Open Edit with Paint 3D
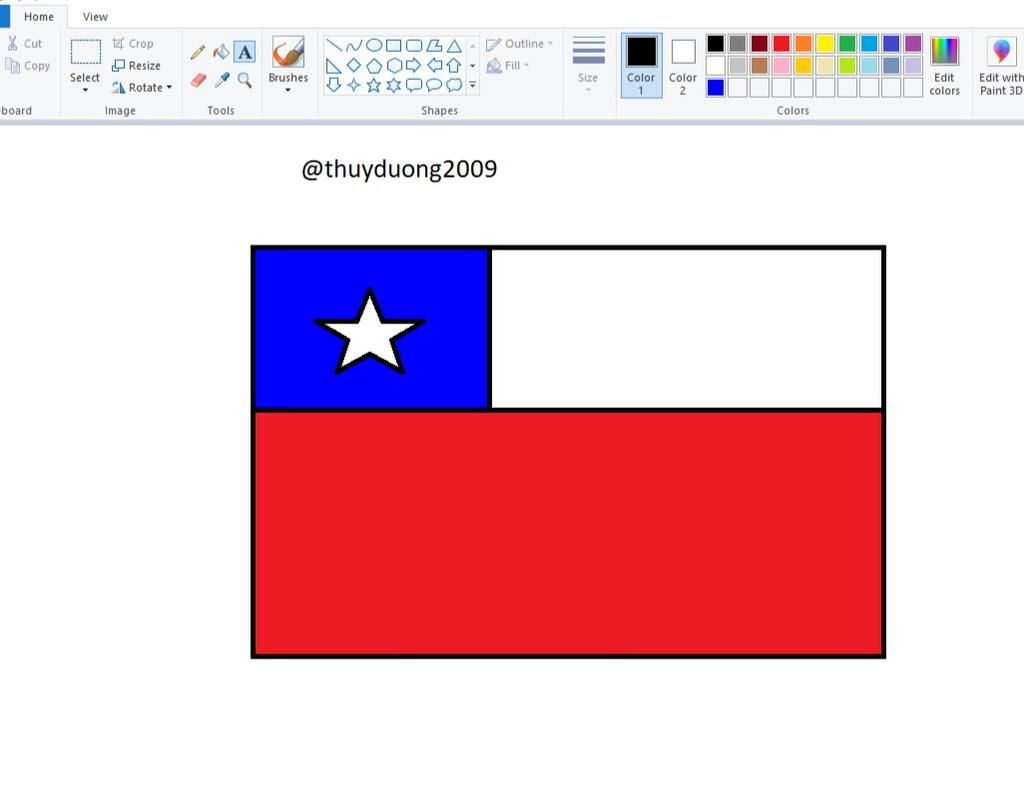The image size is (1024, 799). (x=1000, y=66)
